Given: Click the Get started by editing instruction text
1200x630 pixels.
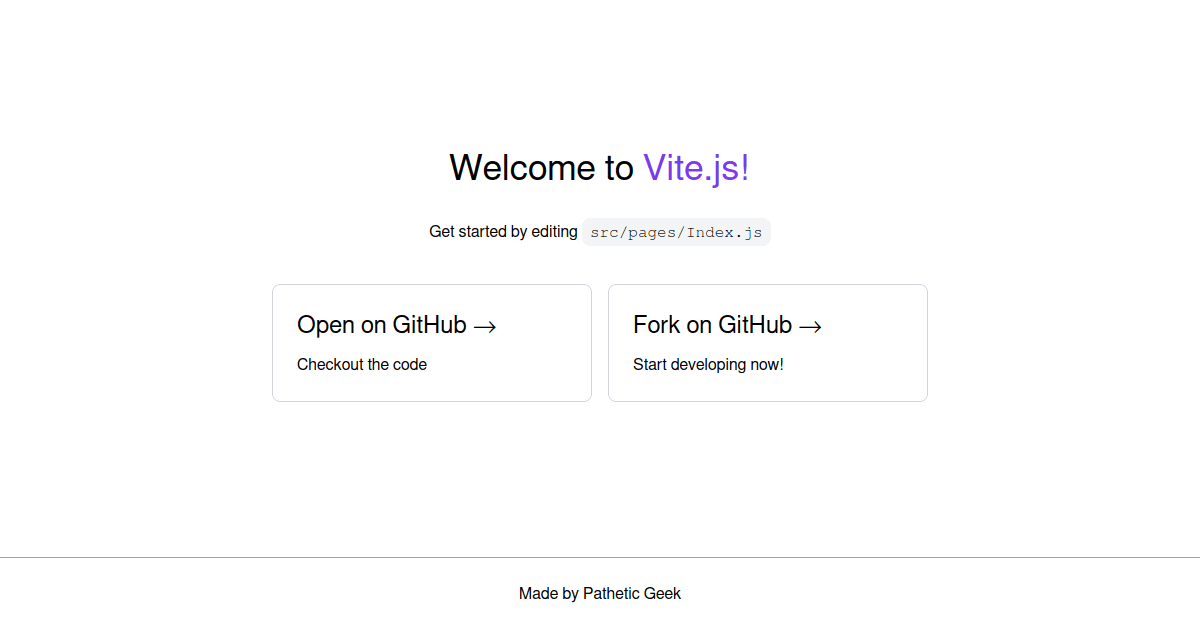Looking at the screenshot, I should 503,231.
